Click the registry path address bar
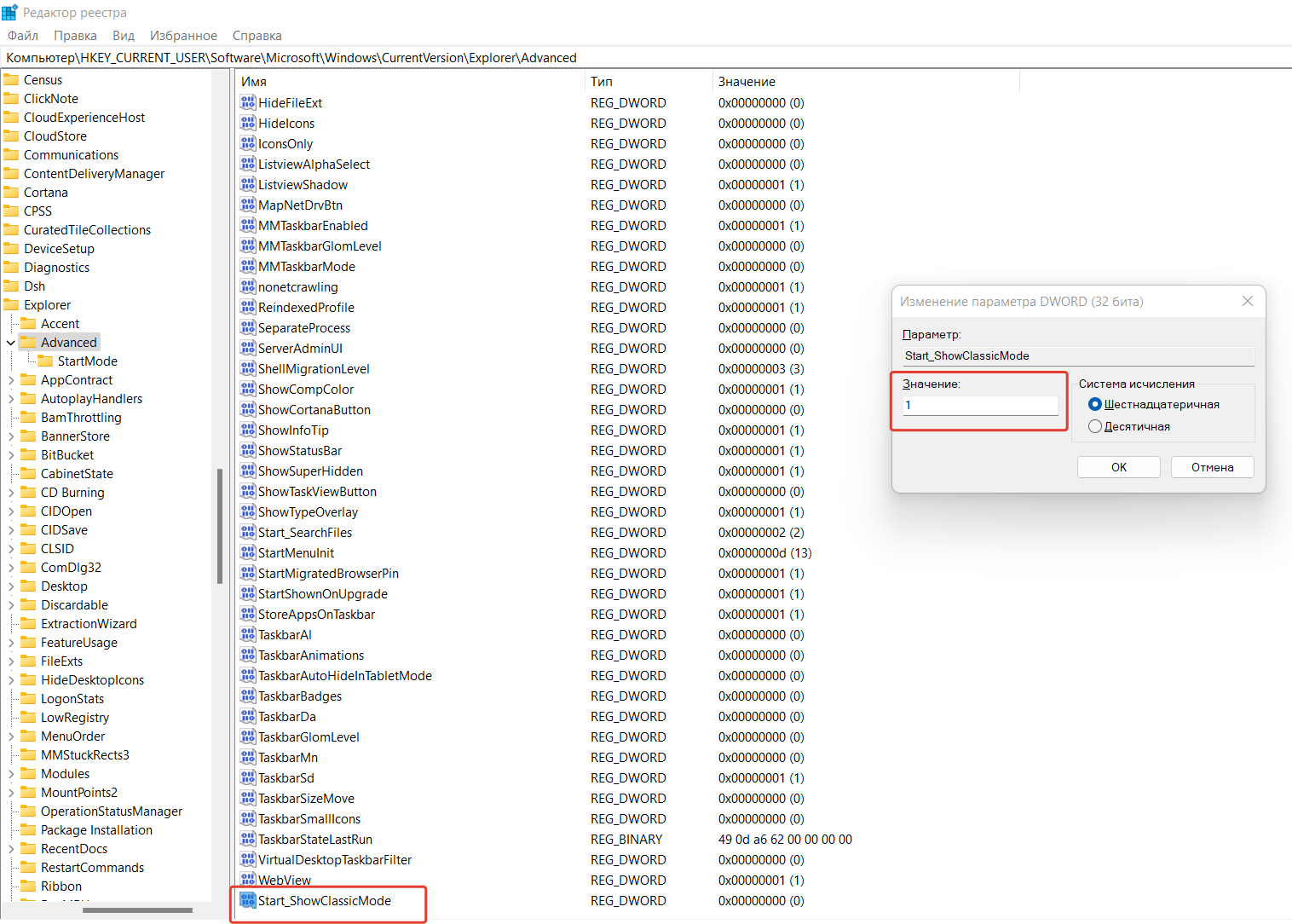This screenshot has height=924, width=1292. click(x=646, y=58)
